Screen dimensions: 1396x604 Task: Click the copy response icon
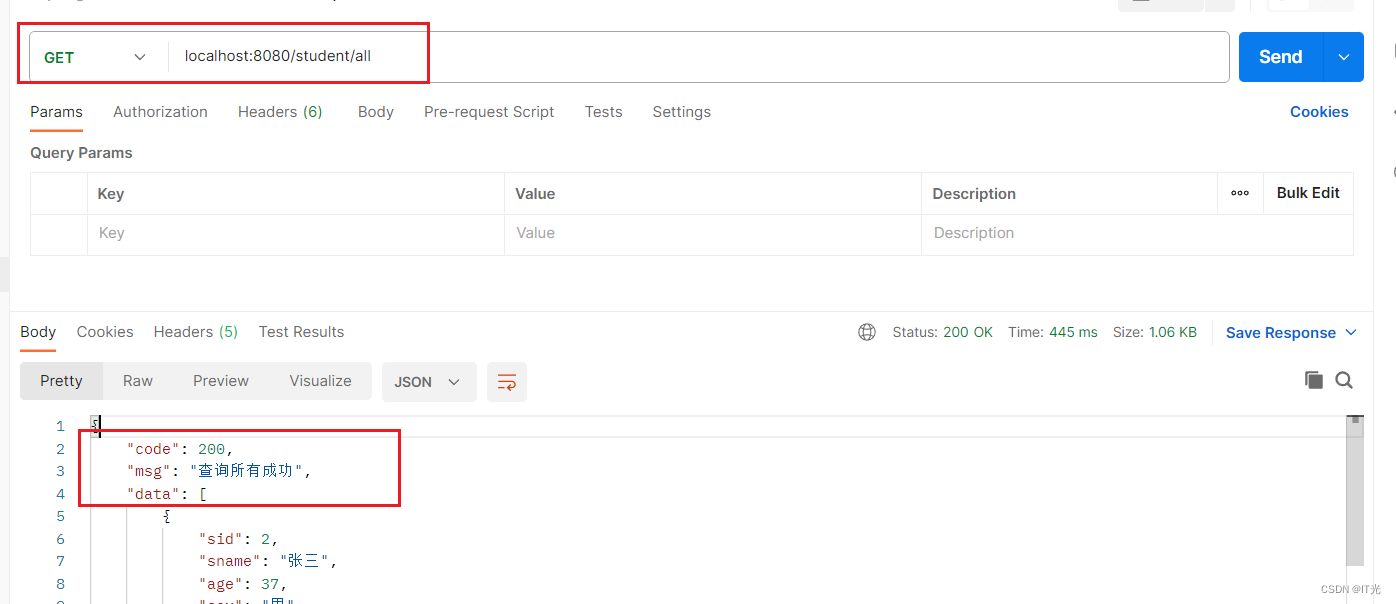(1313, 380)
